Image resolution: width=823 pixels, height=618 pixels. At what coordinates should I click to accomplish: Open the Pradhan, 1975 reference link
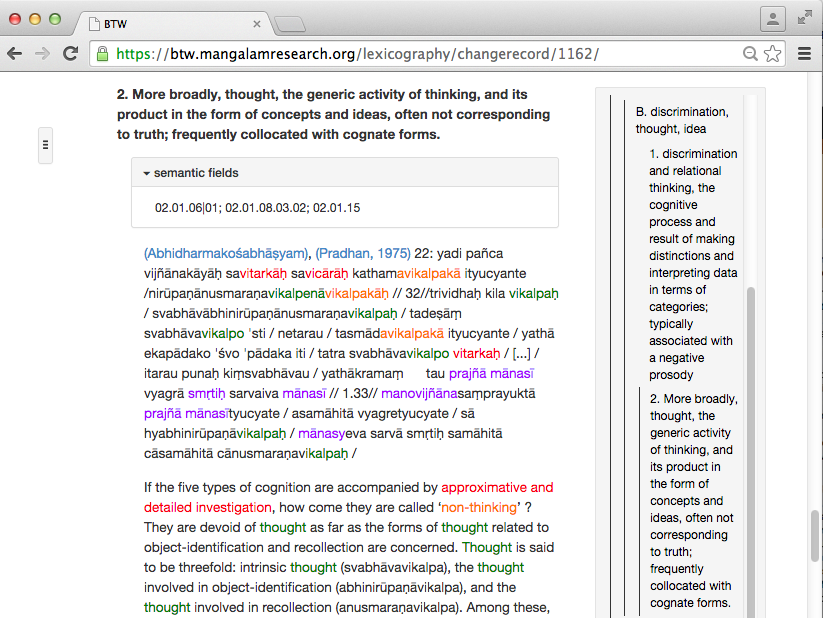point(363,254)
